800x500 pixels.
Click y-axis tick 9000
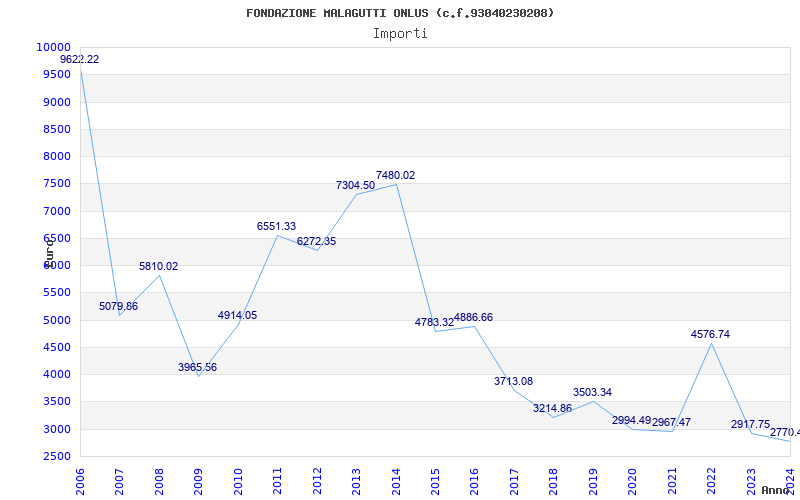coord(57,102)
